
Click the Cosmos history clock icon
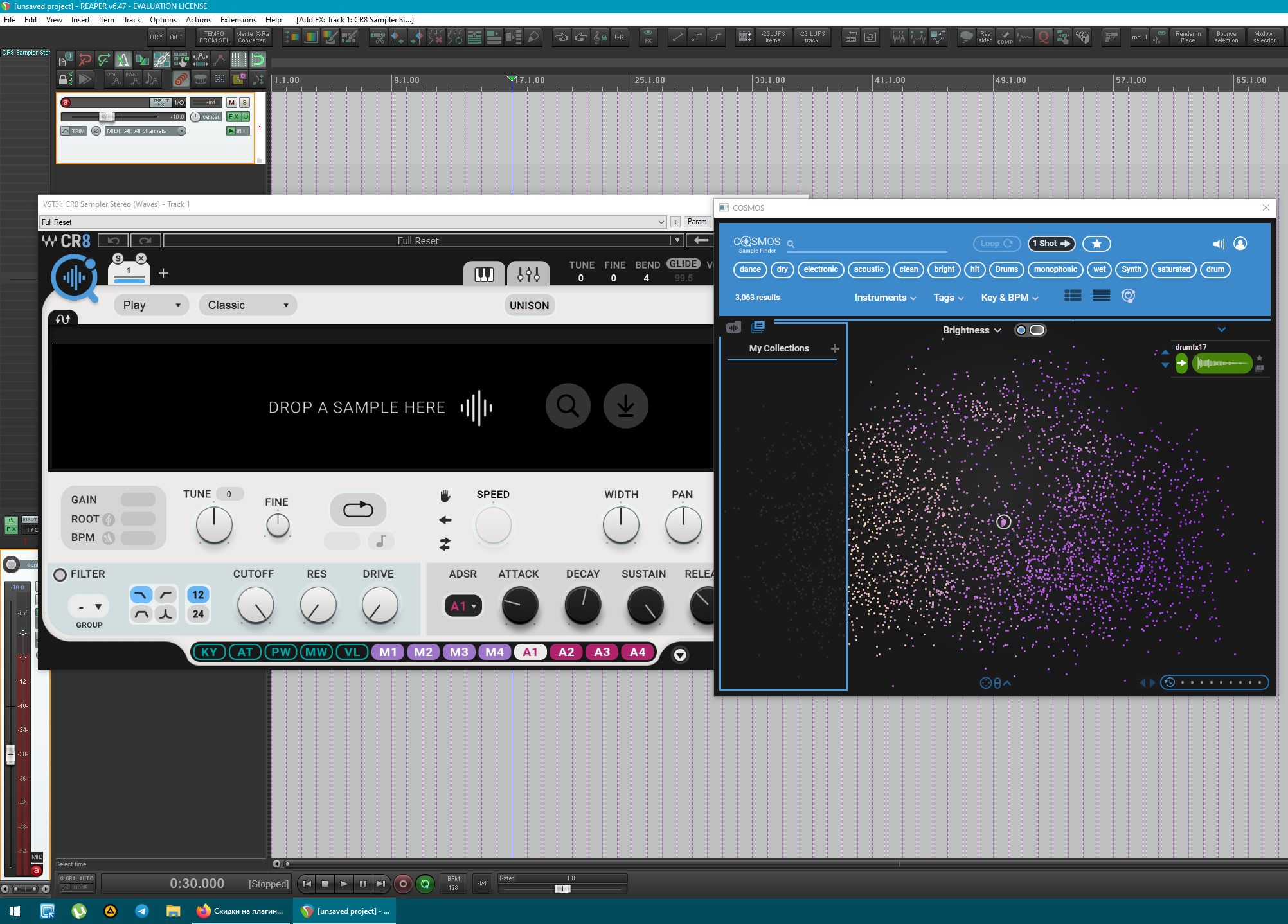1170,682
